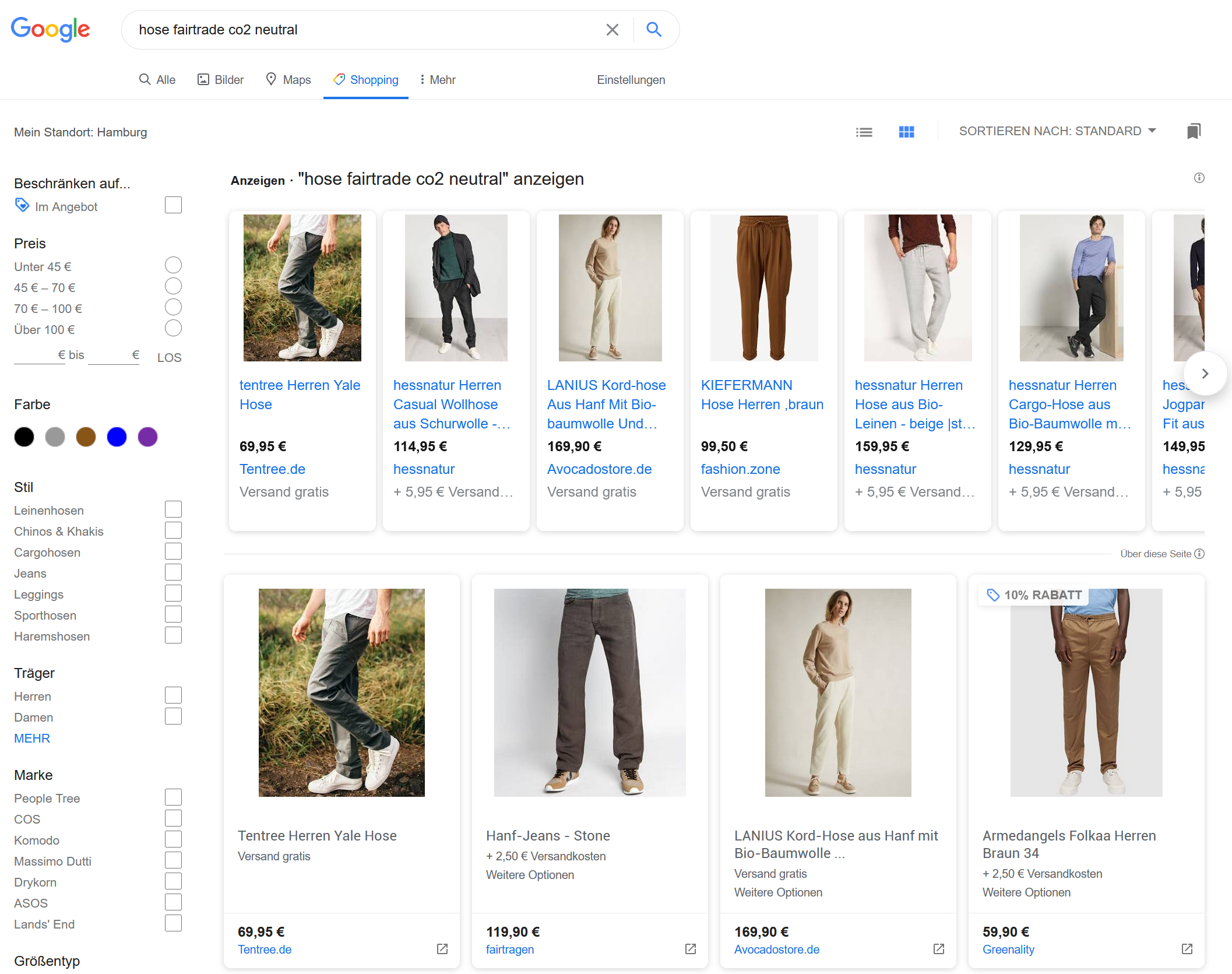The height and width of the screenshot is (974, 1232).
Task: Check the Leinenhosen style filter
Action: [x=173, y=509]
